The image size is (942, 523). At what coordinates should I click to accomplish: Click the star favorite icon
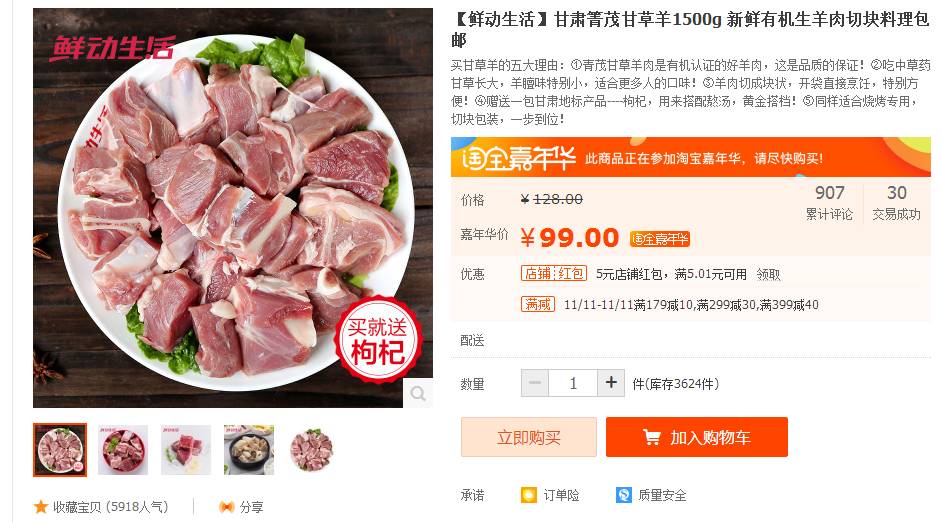(x=41, y=507)
